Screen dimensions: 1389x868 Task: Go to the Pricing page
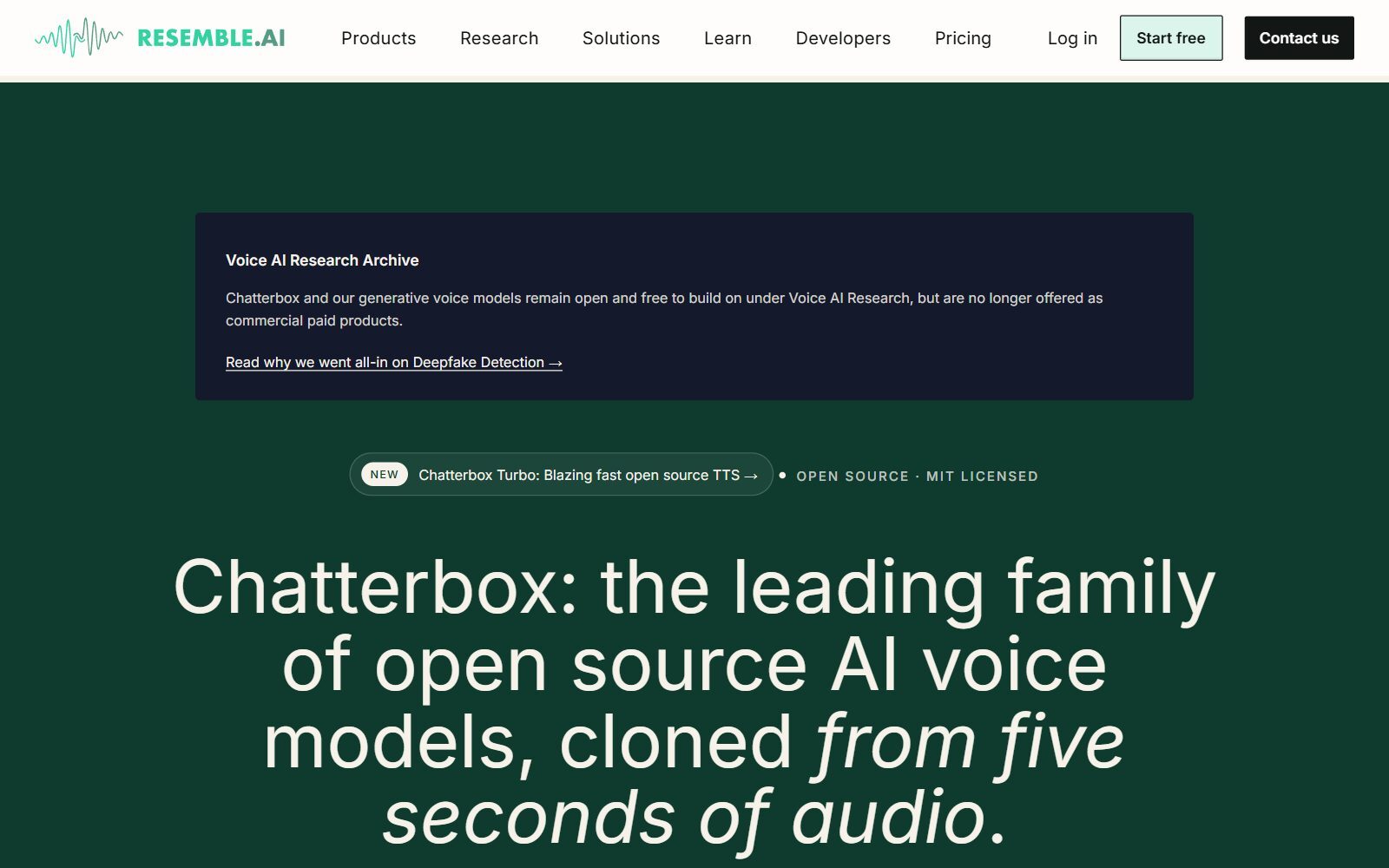pyautogui.click(x=963, y=38)
